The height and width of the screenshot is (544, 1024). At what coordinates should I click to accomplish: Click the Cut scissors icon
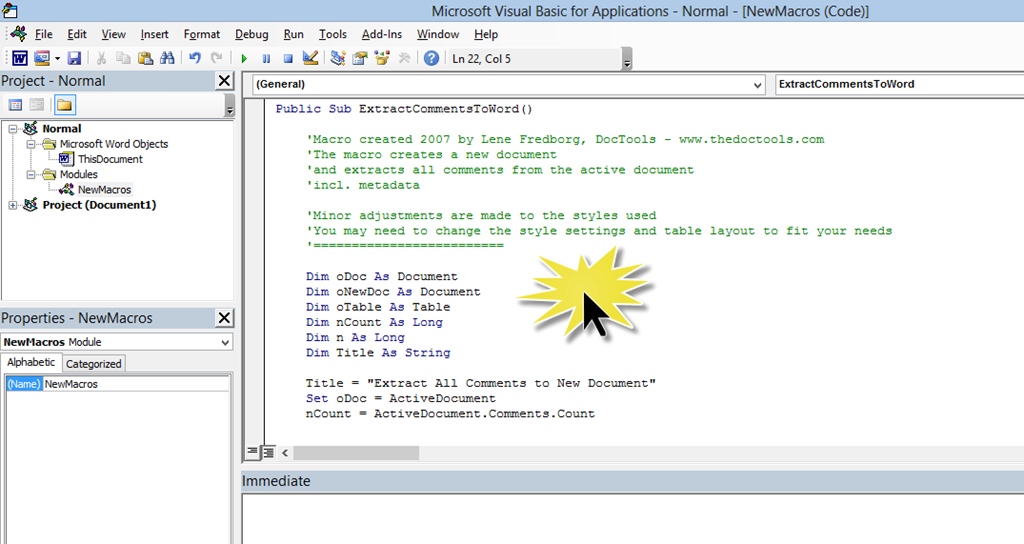pyautogui.click(x=101, y=58)
